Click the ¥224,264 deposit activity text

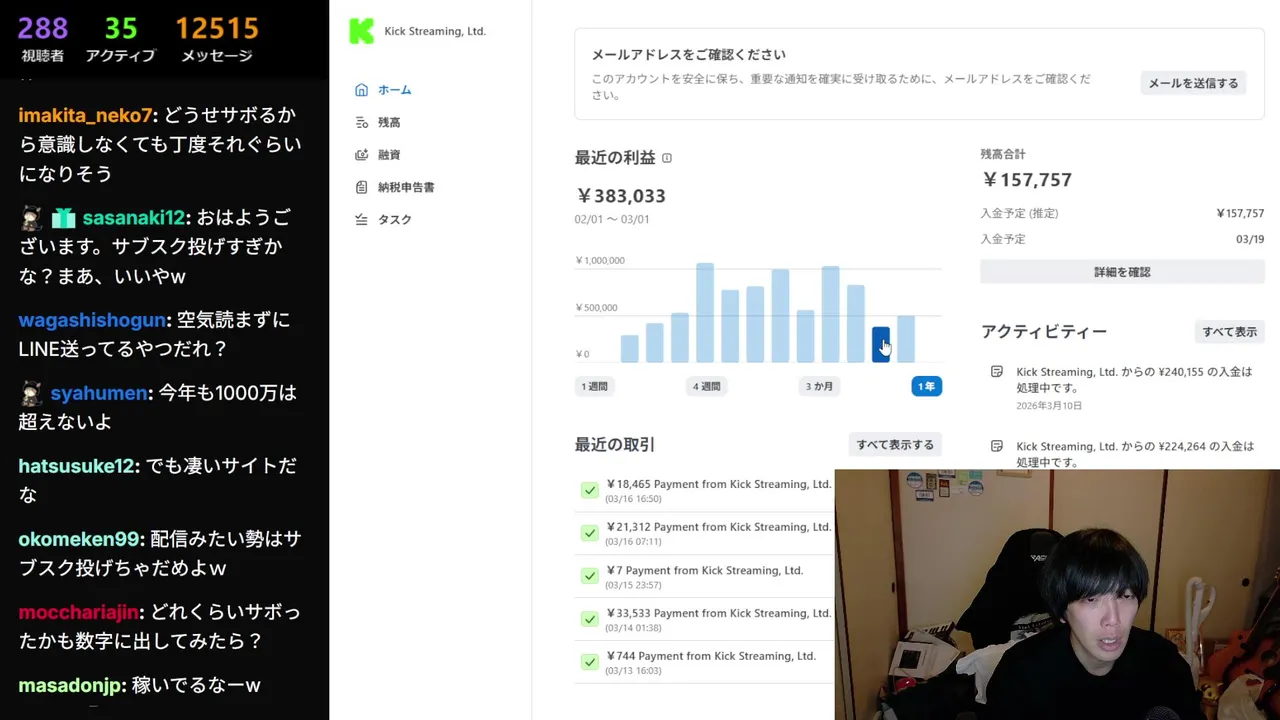click(1134, 454)
